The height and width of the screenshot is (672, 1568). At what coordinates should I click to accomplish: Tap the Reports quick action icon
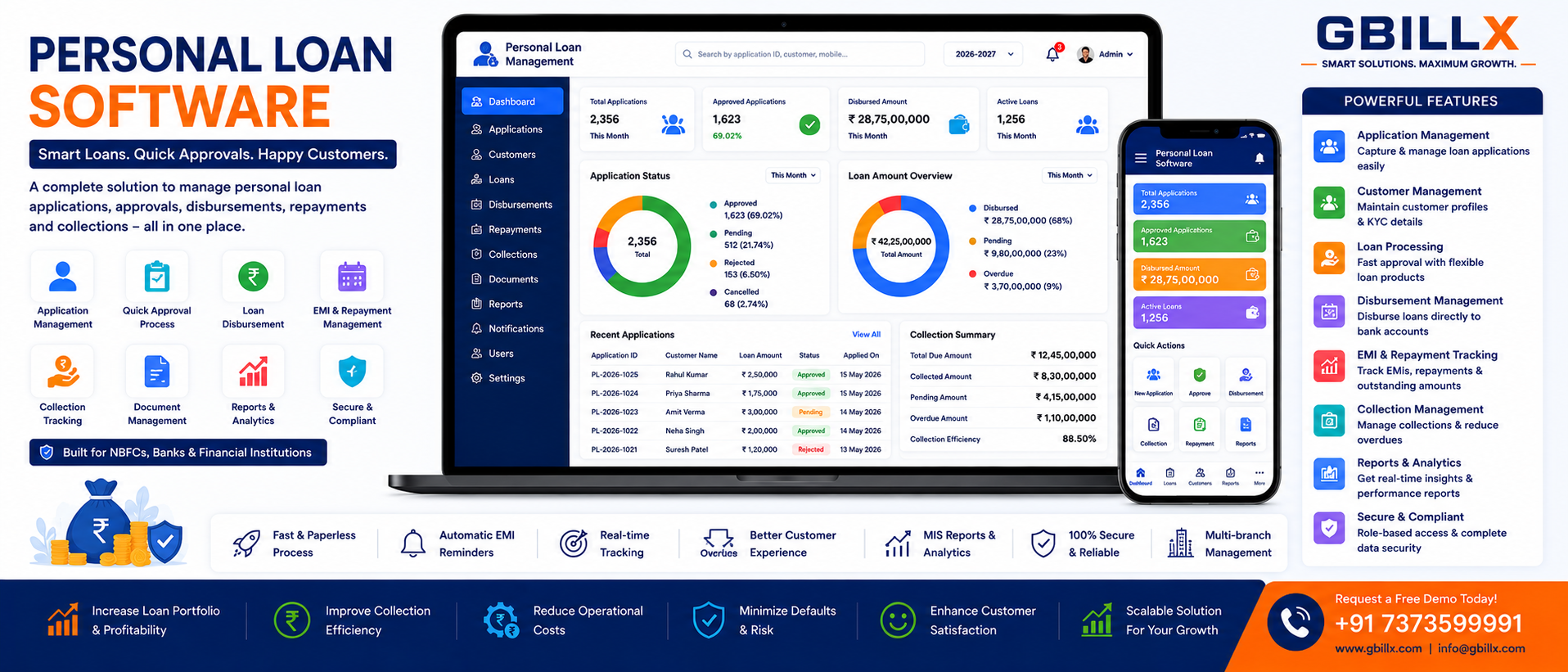[1246, 425]
